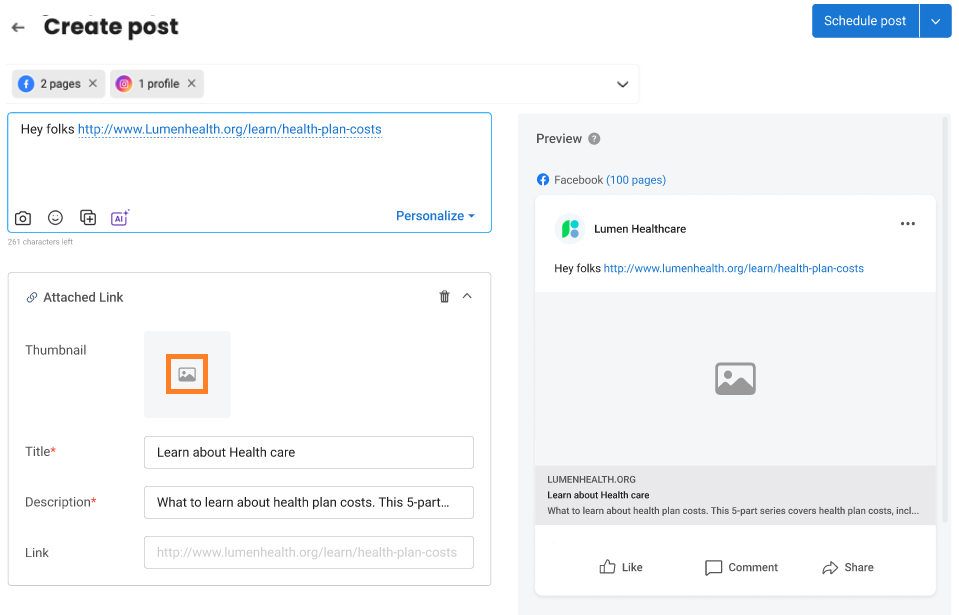Insert an emoji into the post
Viewport: 959px width, 615px height.
[55, 217]
